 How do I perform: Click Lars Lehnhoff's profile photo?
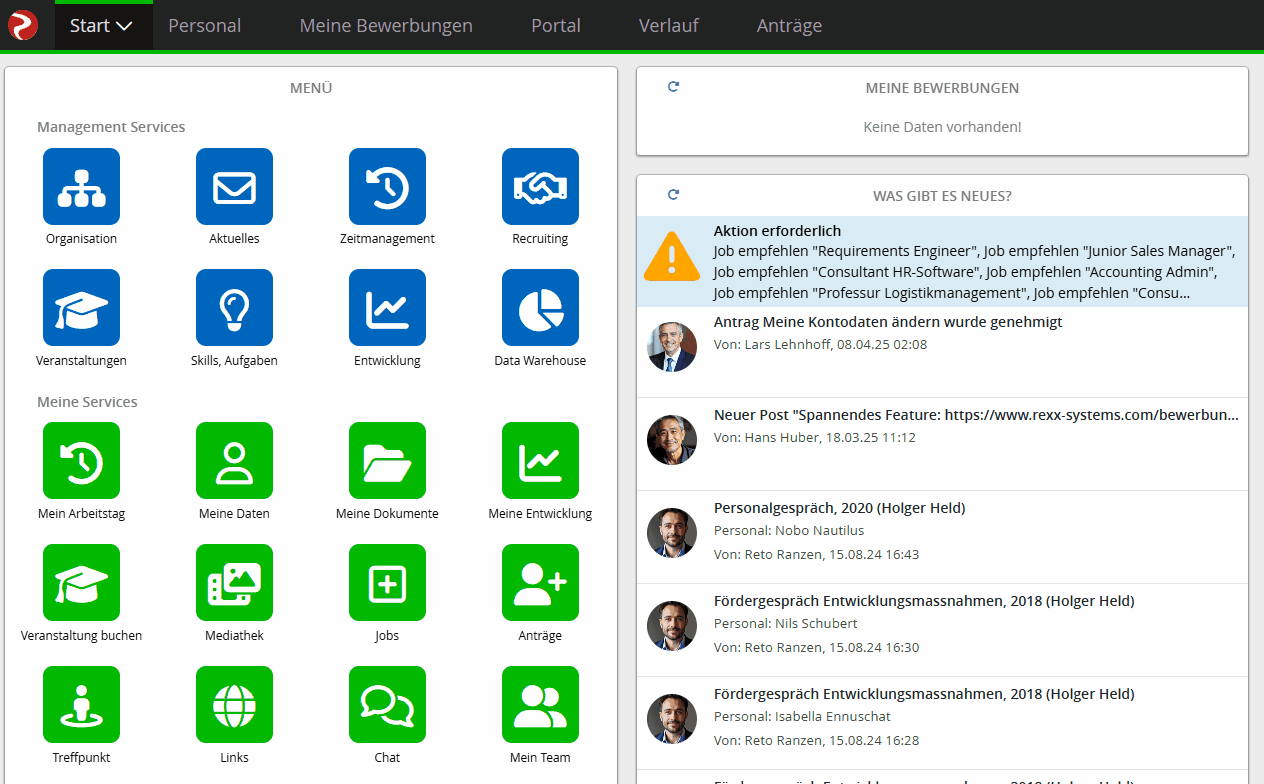click(672, 347)
